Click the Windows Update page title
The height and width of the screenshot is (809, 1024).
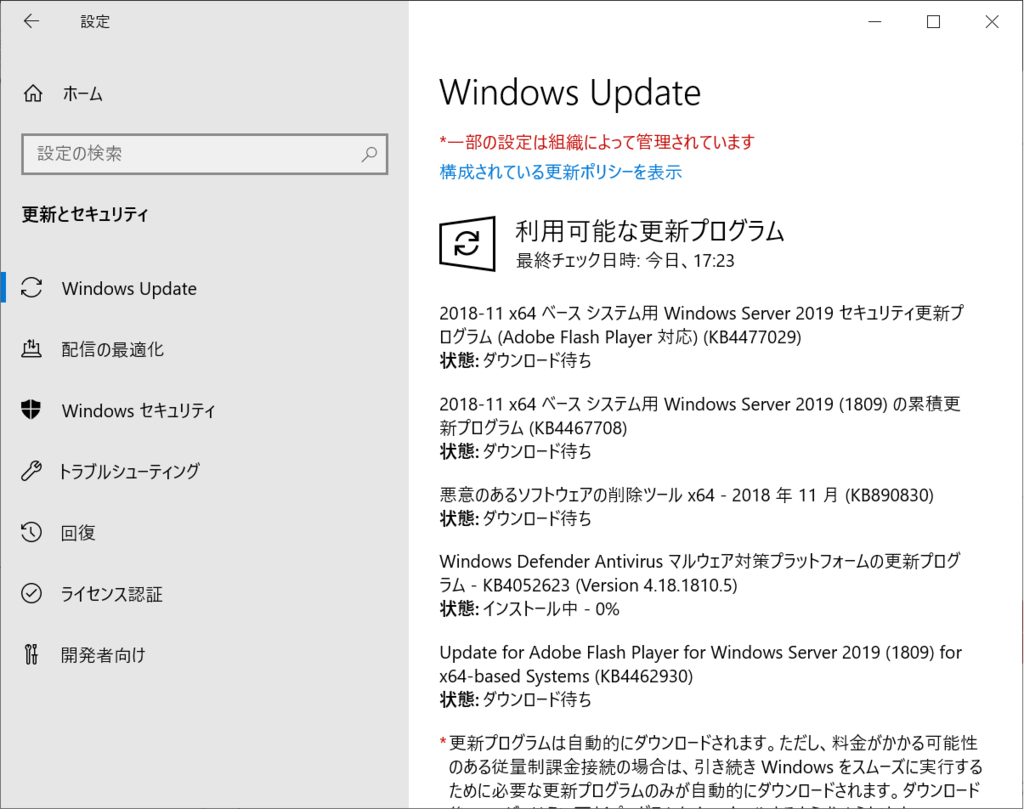point(570,93)
